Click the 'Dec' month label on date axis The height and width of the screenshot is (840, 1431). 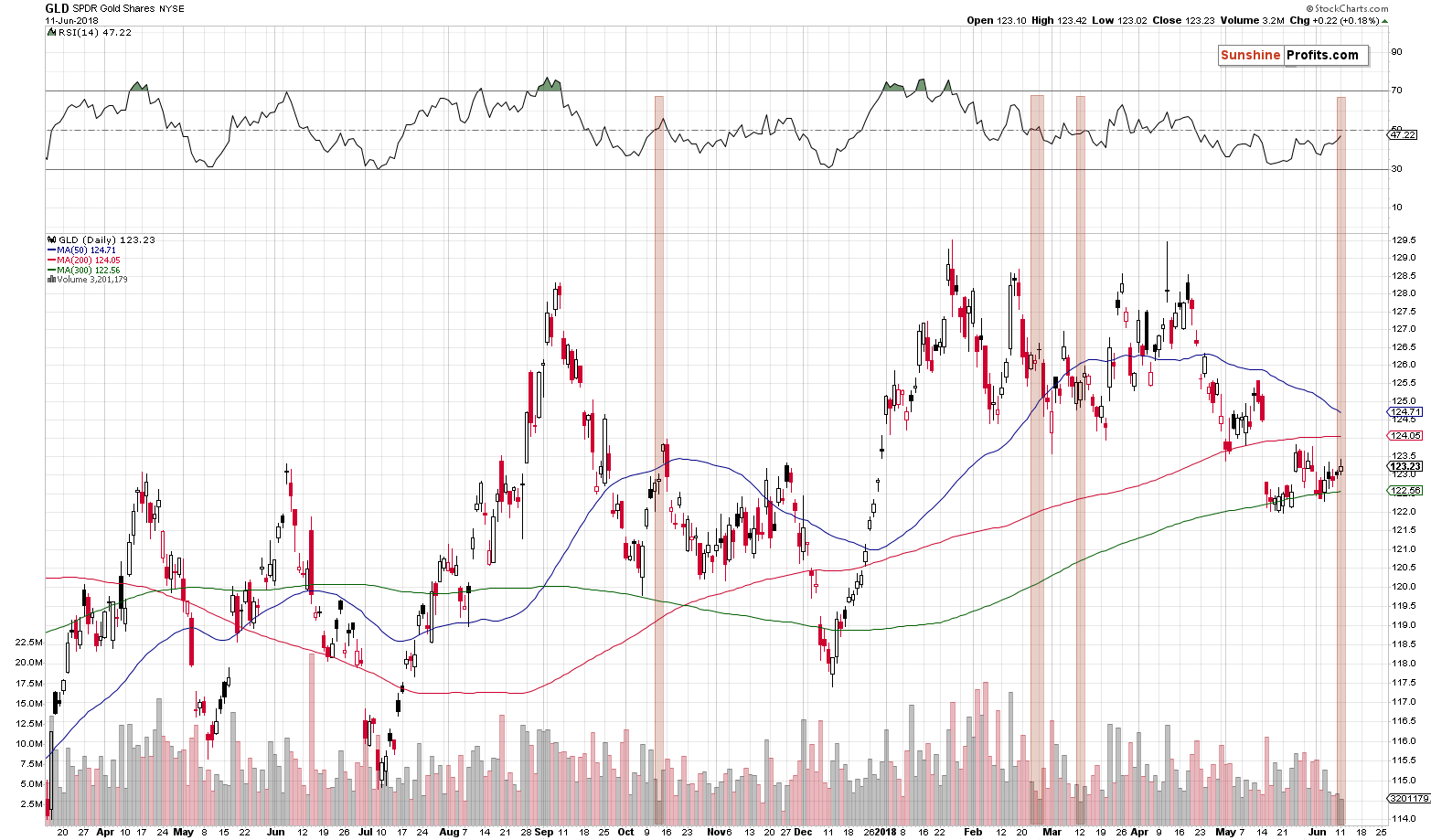point(803,833)
